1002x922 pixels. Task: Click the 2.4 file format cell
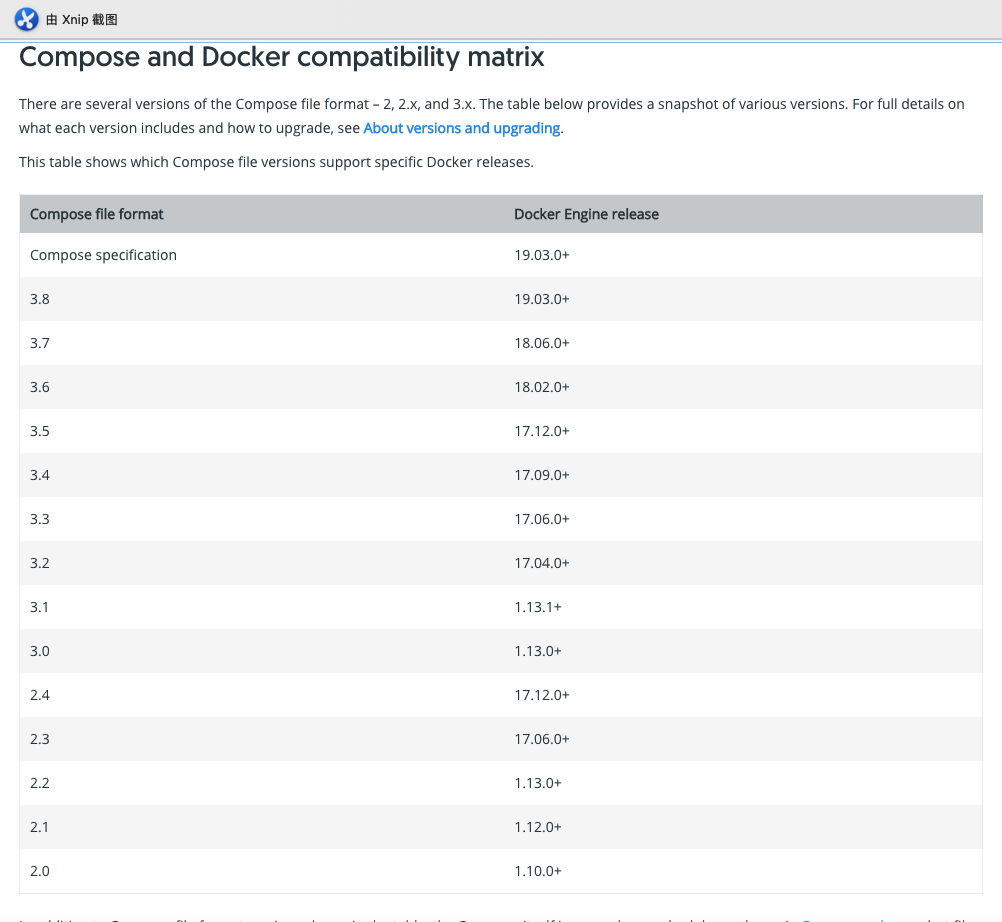(40, 695)
